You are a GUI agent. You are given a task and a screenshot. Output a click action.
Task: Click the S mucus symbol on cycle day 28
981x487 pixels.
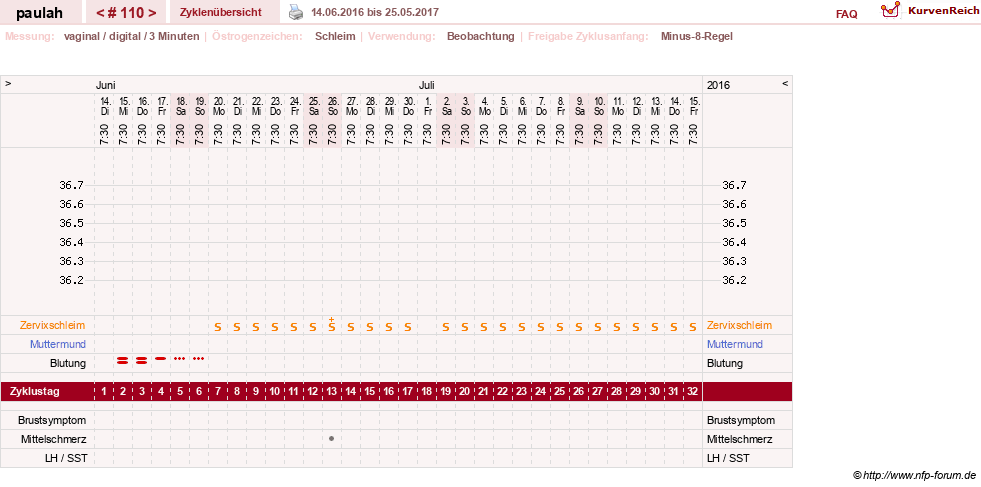click(x=616, y=327)
